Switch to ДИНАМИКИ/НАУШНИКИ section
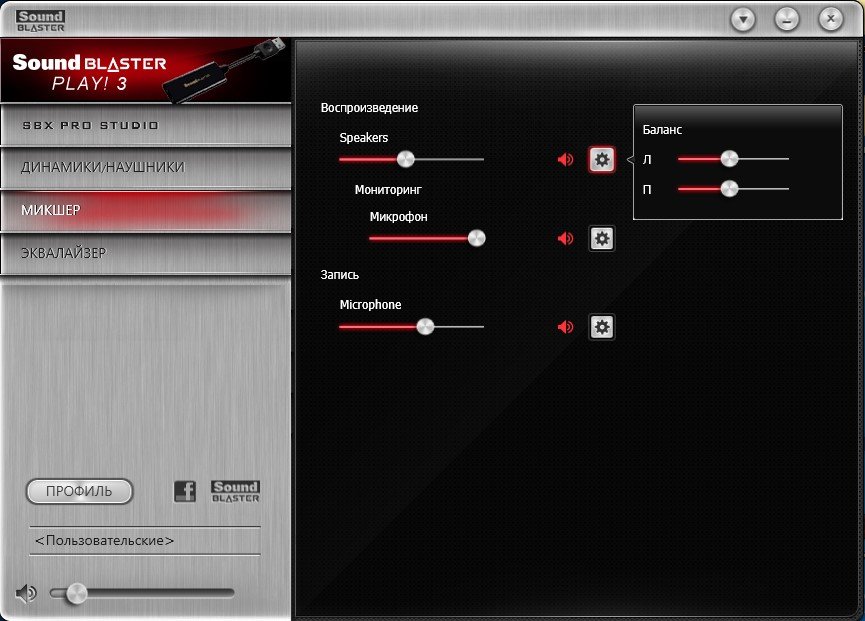The width and height of the screenshot is (865, 621). [146, 167]
